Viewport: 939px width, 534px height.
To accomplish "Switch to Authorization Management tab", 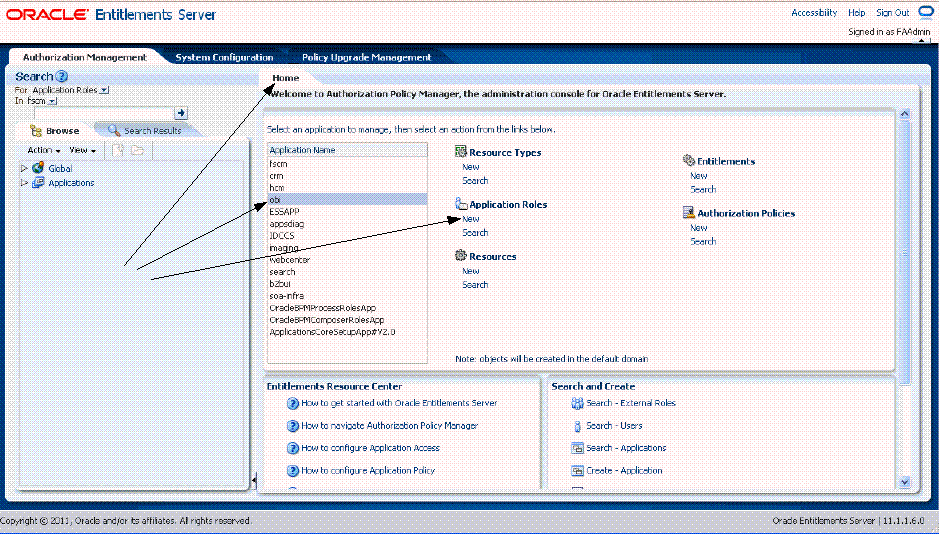I will [x=84, y=57].
